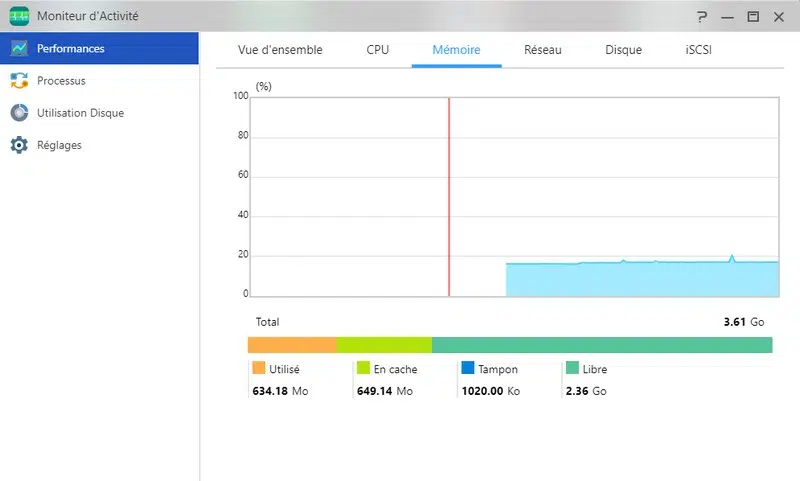Open help question mark icon
800x481 pixels.
(702, 17)
